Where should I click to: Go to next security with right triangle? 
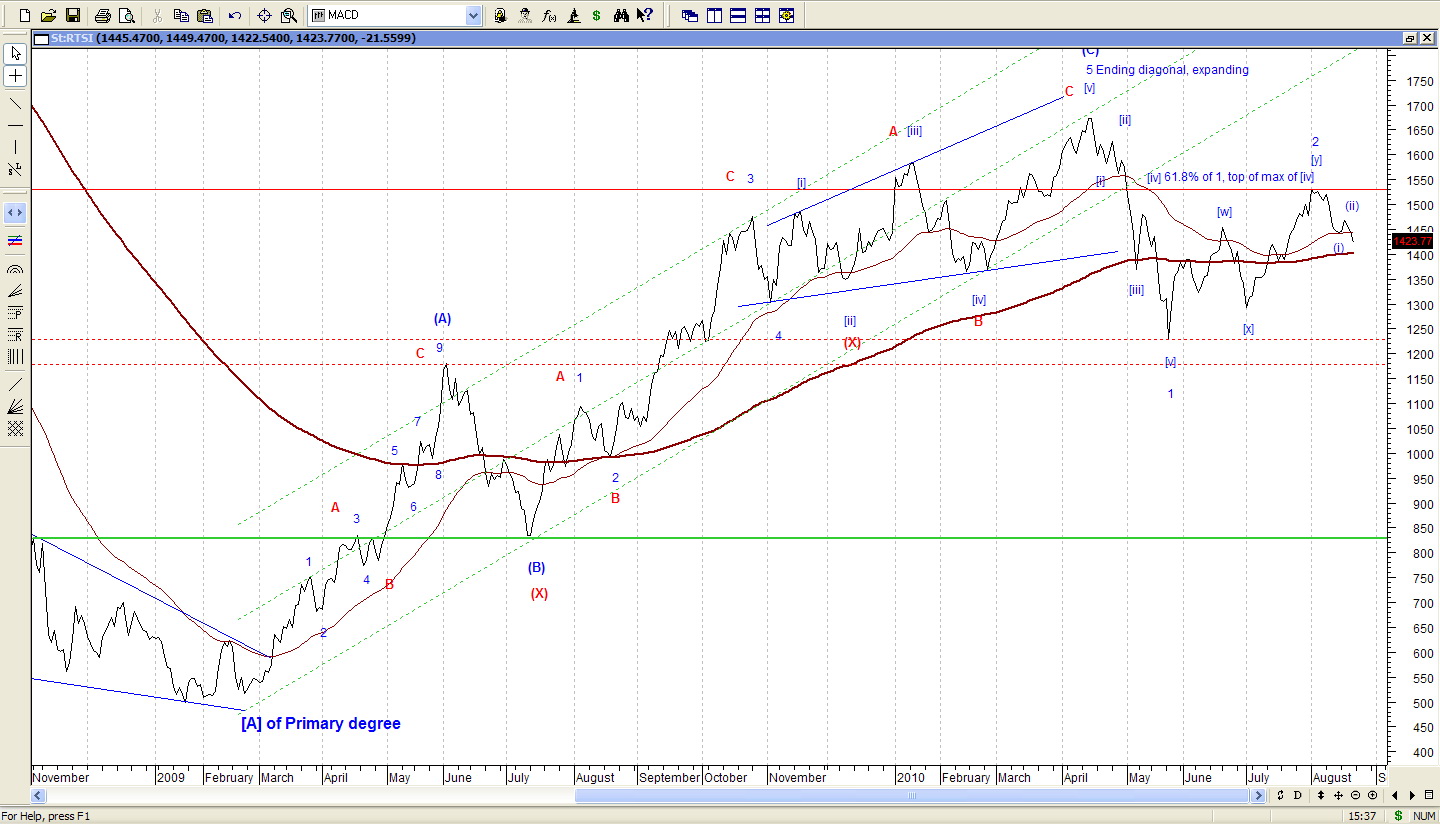click(x=1413, y=795)
